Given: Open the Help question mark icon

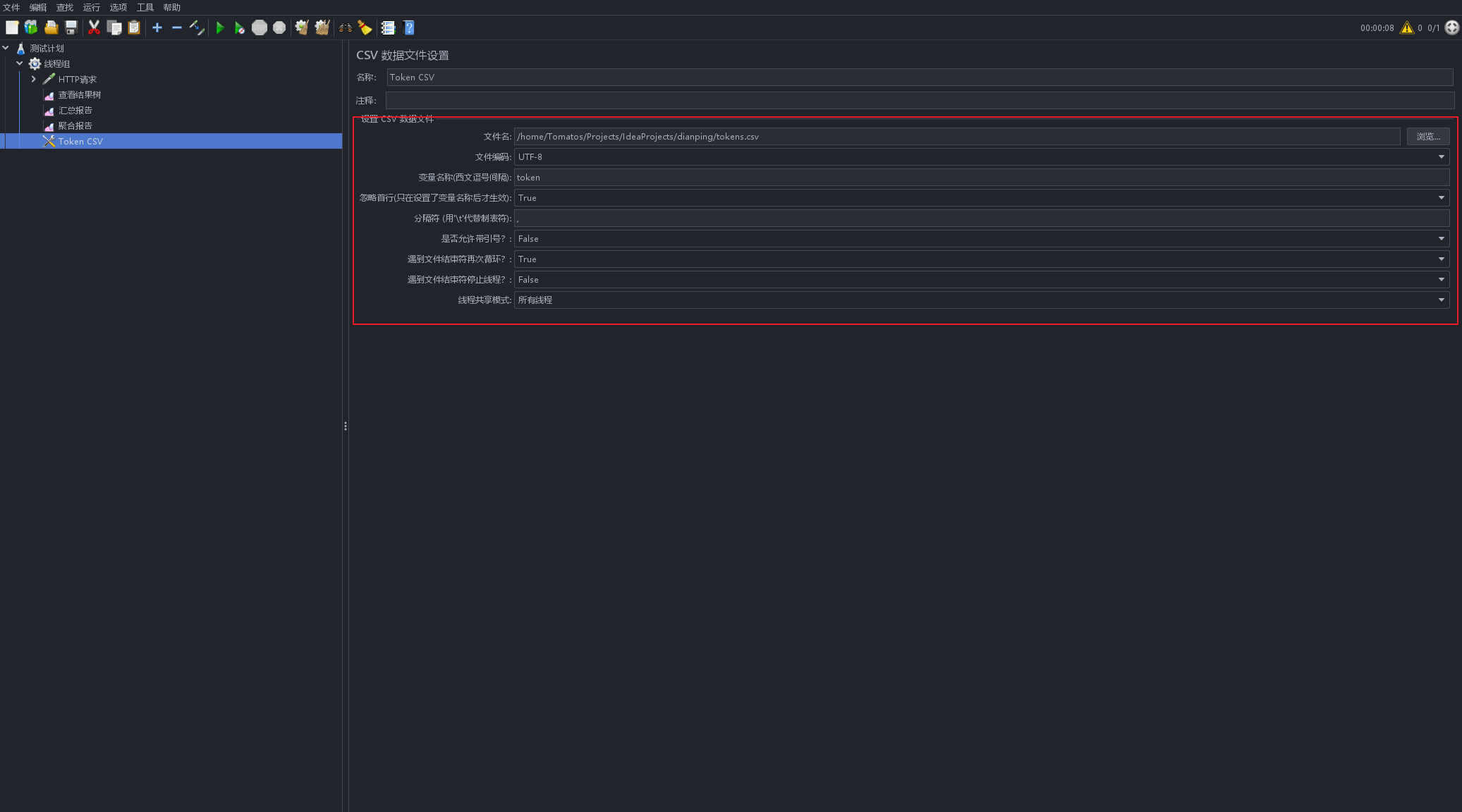Looking at the screenshot, I should coord(408,27).
